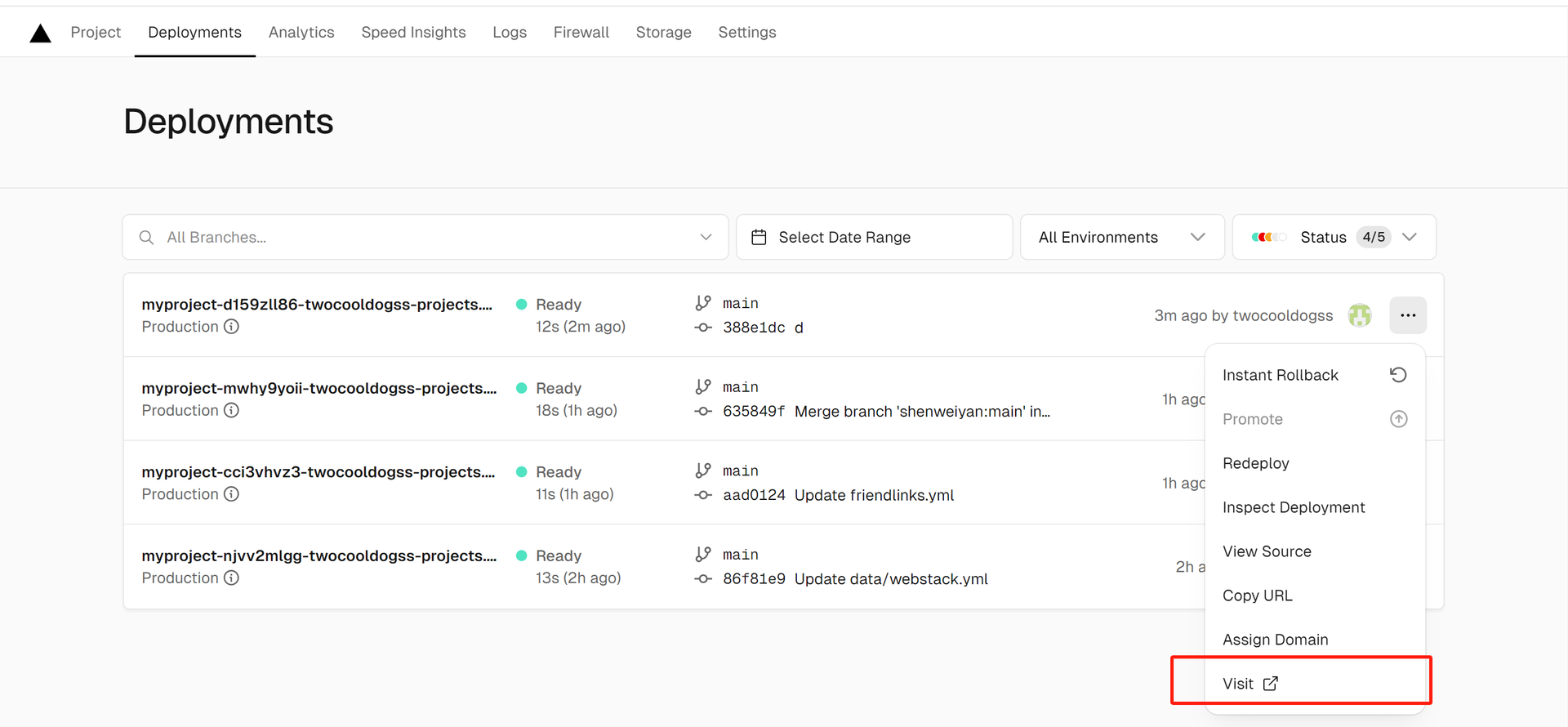Open myproject-cci3vhvz3 deployment link

click(x=318, y=472)
